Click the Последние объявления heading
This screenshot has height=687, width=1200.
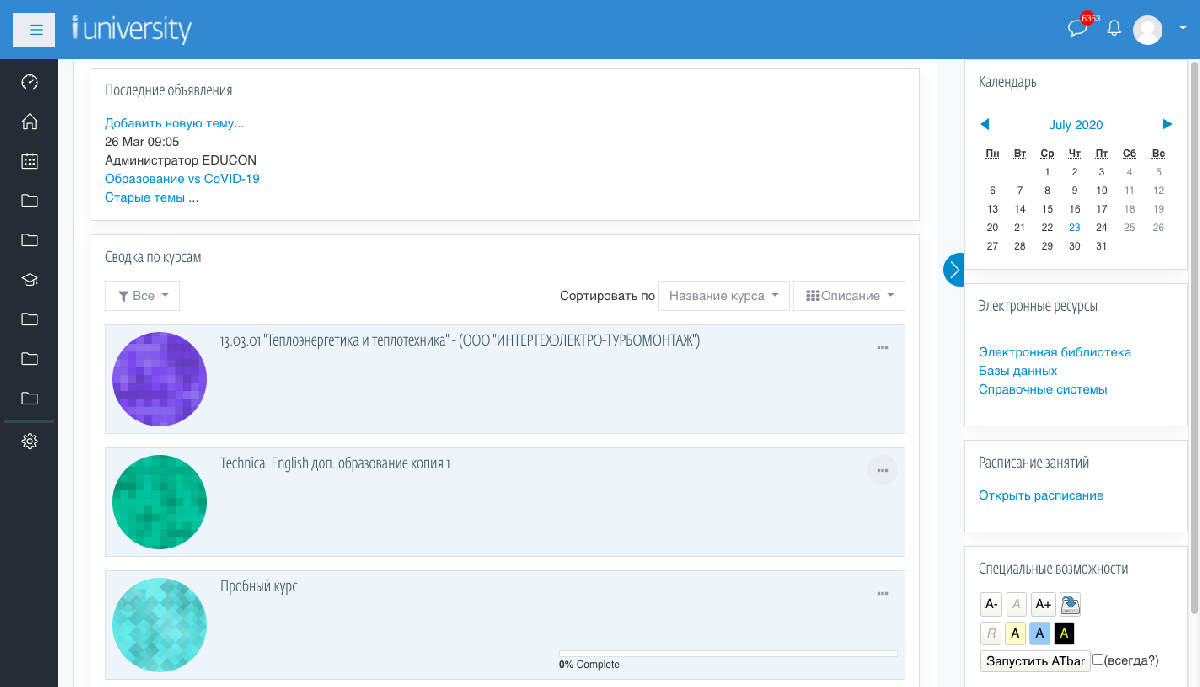click(x=169, y=90)
